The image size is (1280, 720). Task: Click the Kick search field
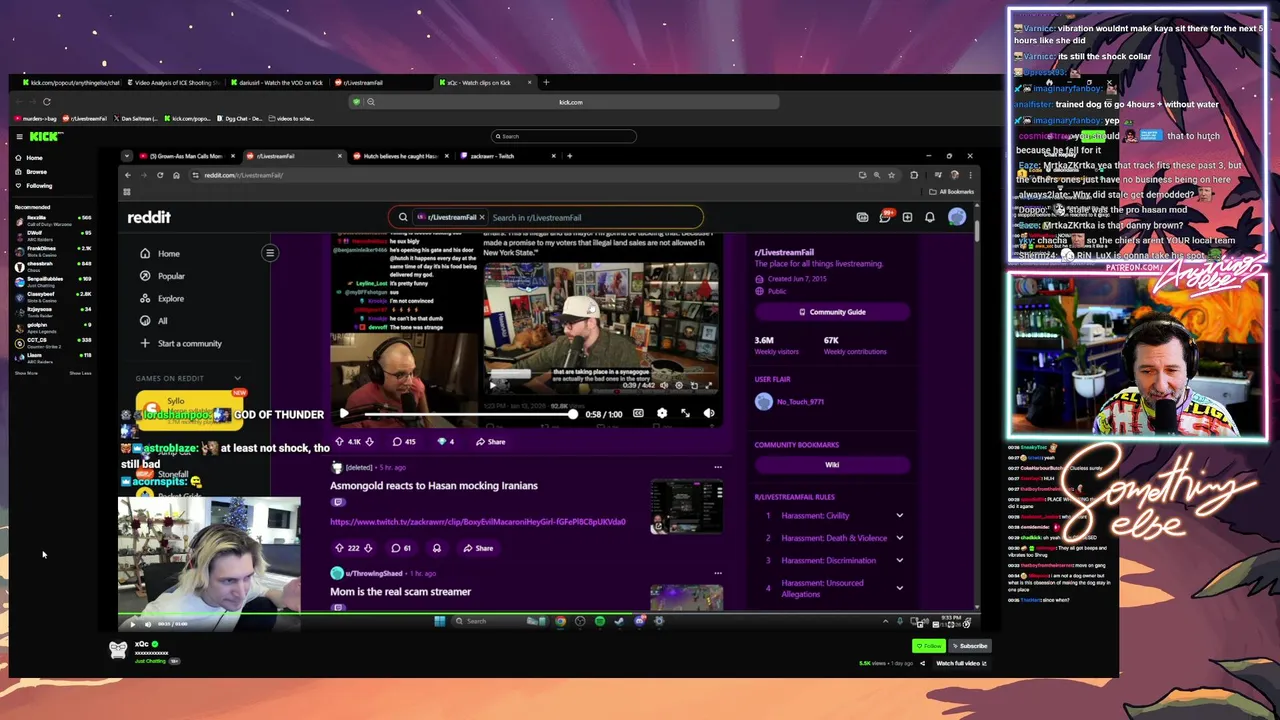pyautogui.click(x=564, y=136)
